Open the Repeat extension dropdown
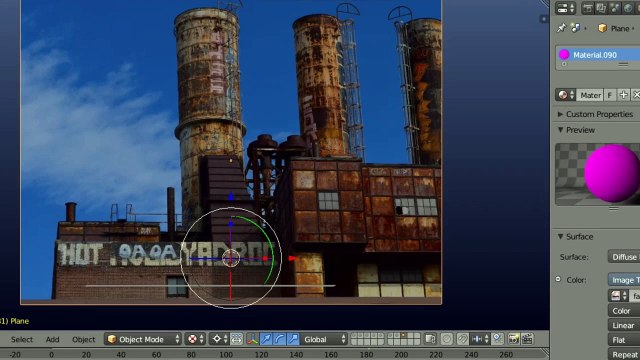This screenshot has height=360, width=640. point(624,354)
